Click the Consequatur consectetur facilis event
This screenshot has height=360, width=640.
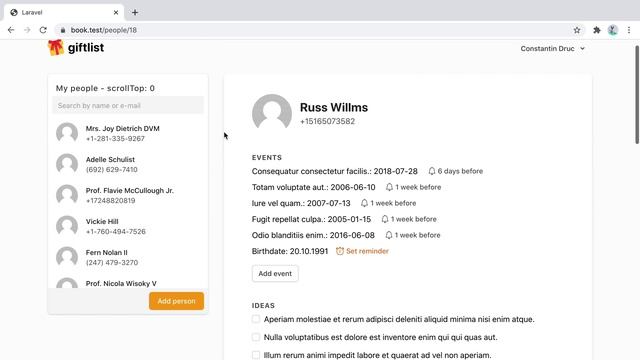click(x=335, y=171)
